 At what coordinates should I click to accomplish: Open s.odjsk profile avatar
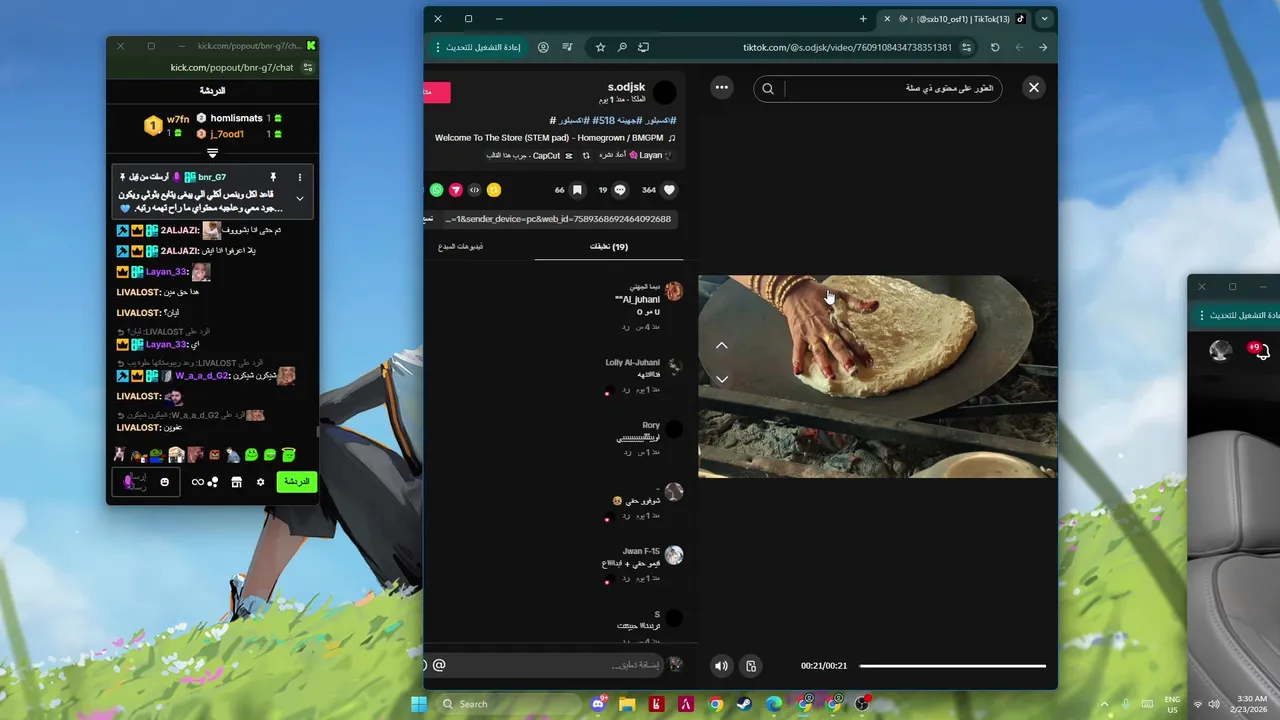pos(664,93)
